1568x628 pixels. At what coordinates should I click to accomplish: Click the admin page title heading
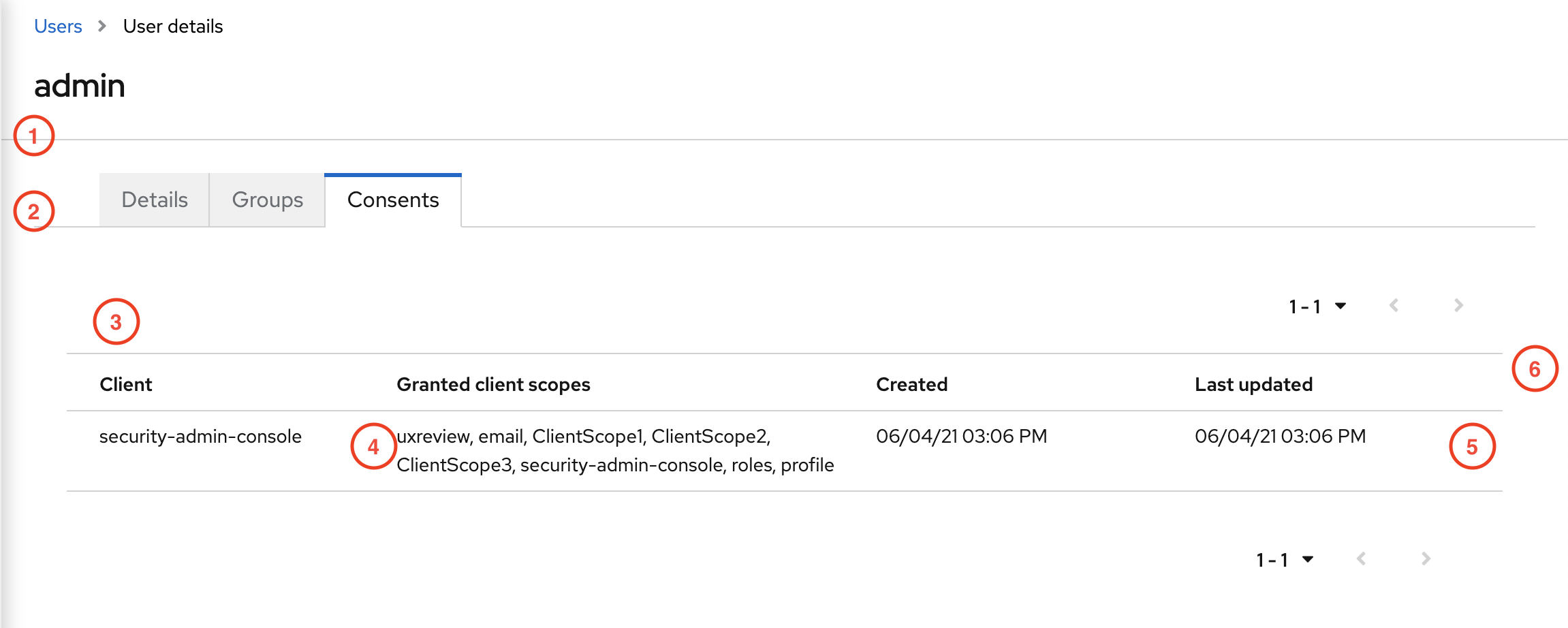coord(80,86)
